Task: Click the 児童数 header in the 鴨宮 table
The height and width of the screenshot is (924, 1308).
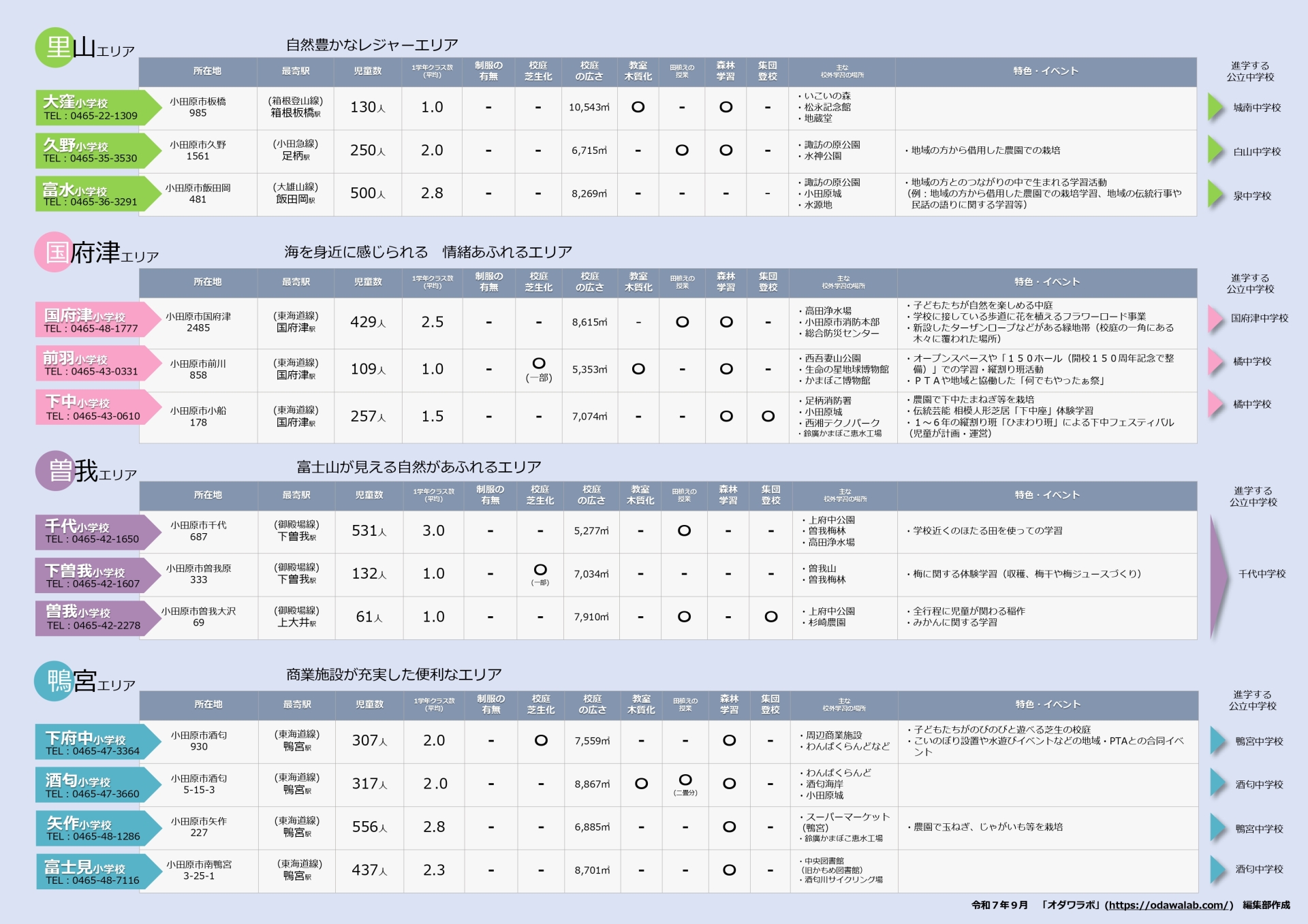Action: (x=369, y=705)
